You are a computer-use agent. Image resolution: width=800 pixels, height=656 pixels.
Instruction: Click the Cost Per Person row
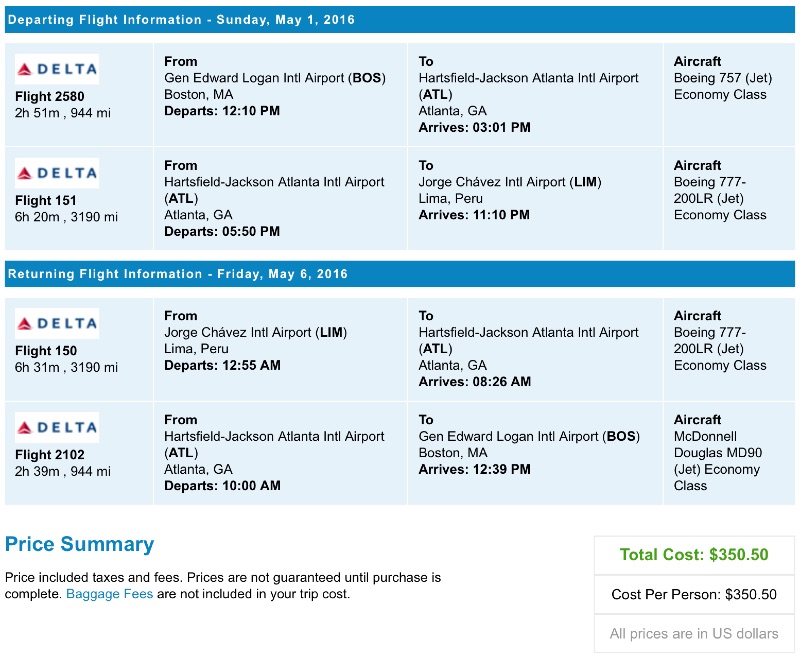click(x=694, y=593)
